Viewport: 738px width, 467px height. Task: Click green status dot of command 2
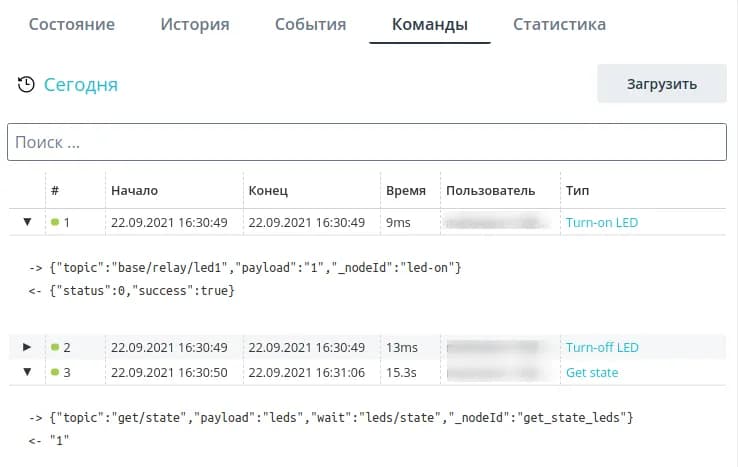[x=55, y=347]
